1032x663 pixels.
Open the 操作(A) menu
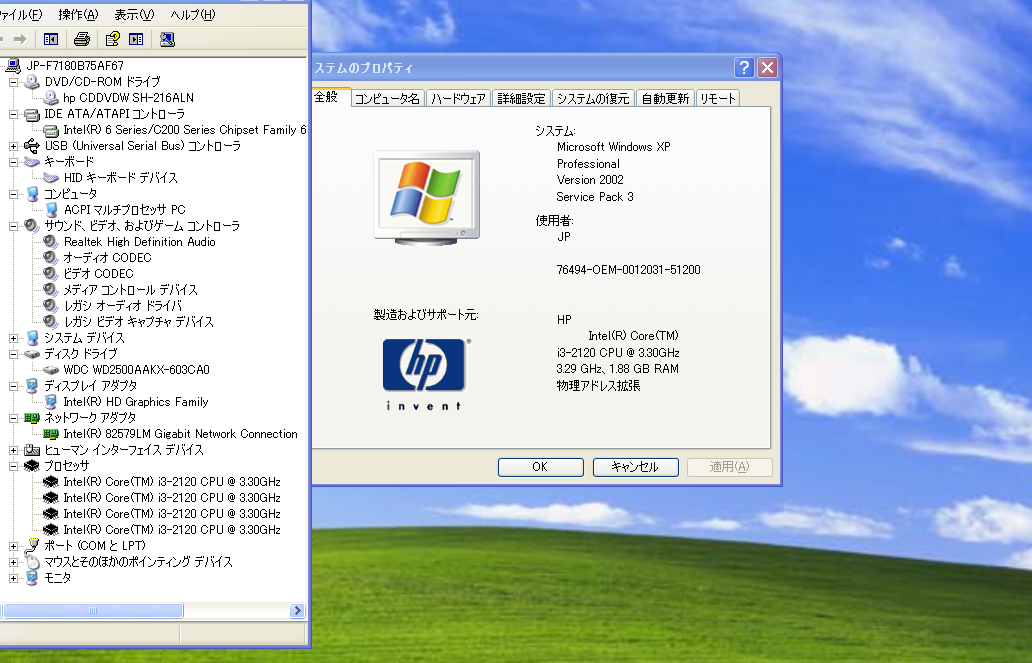coord(78,14)
